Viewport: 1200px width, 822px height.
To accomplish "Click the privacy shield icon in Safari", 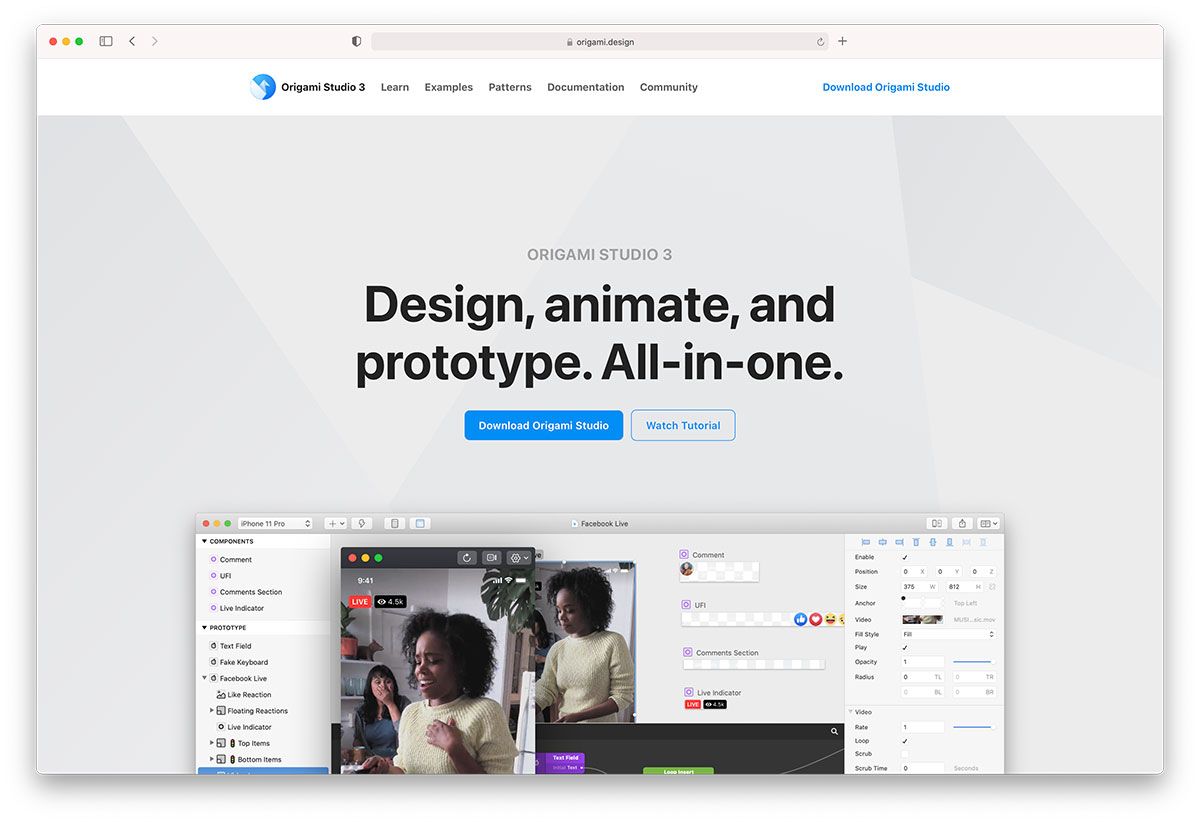I will tap(356, 41).
